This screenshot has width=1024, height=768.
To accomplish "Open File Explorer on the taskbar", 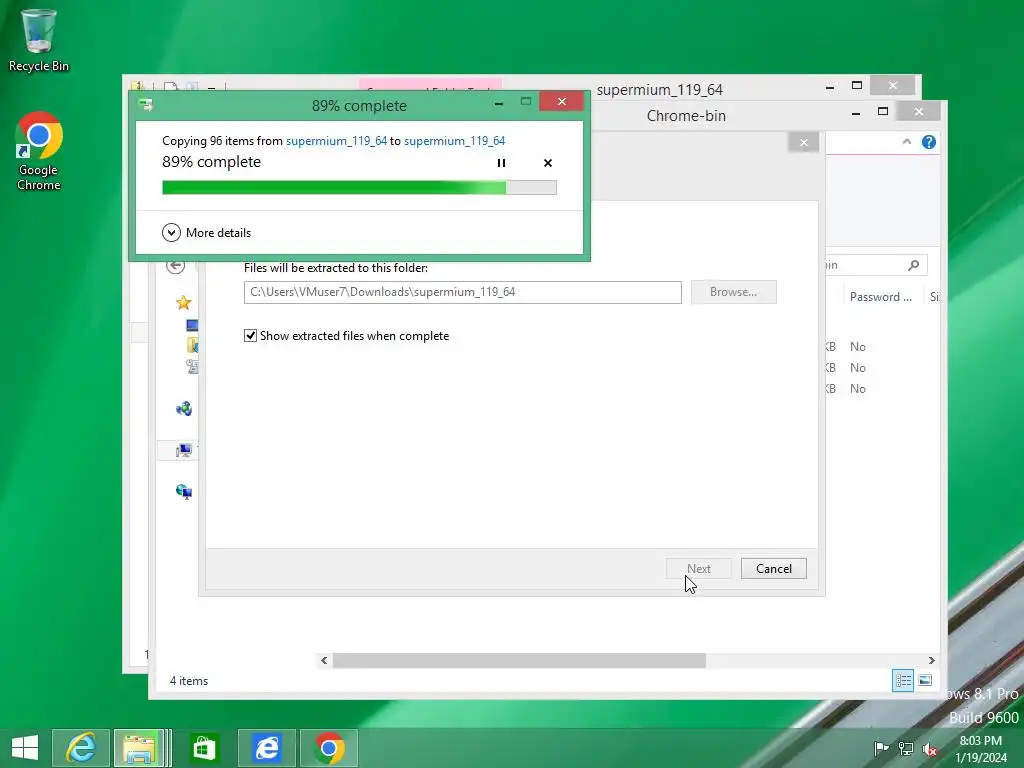I will pyautogui.click(x=139, y=748).
